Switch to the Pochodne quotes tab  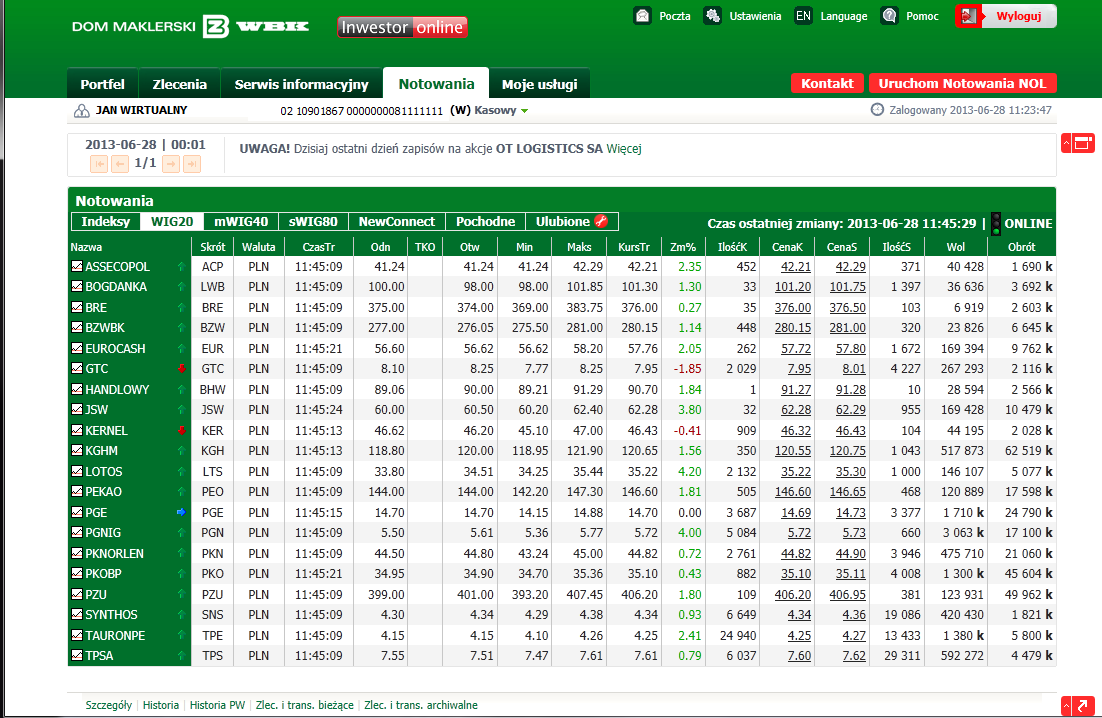[486, 221]
